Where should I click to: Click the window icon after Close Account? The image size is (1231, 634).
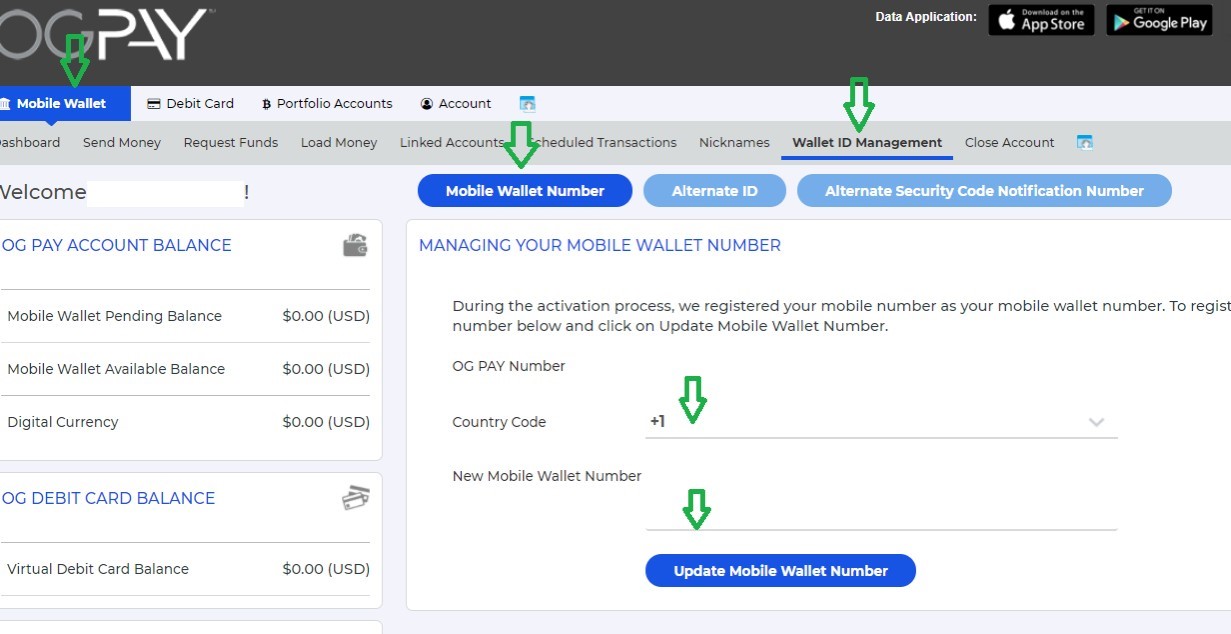(1084, 142)
